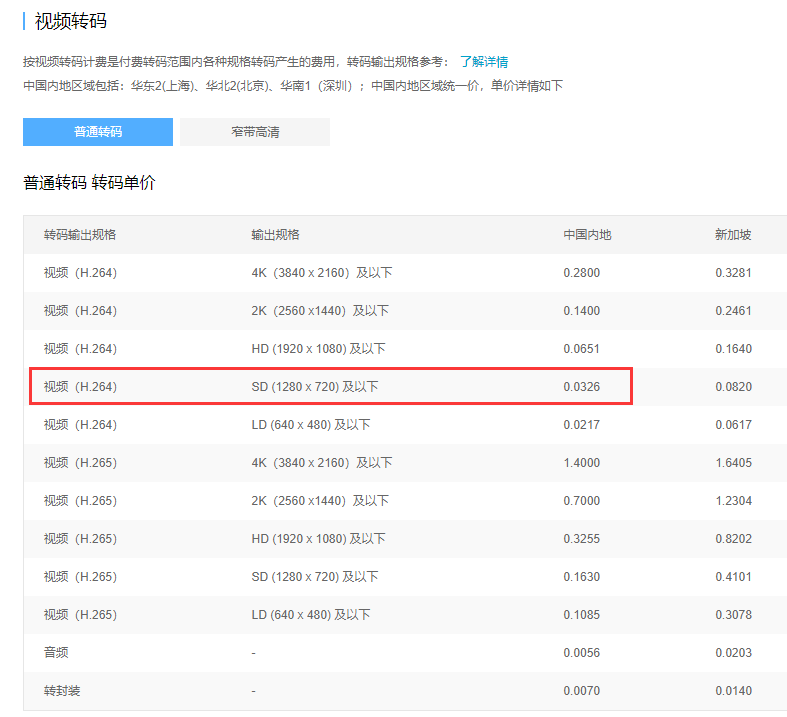Click the 0.0651 HD price cell
This screenshot has width=787, height=717.
pyautogui.click(x=581, y=349)
